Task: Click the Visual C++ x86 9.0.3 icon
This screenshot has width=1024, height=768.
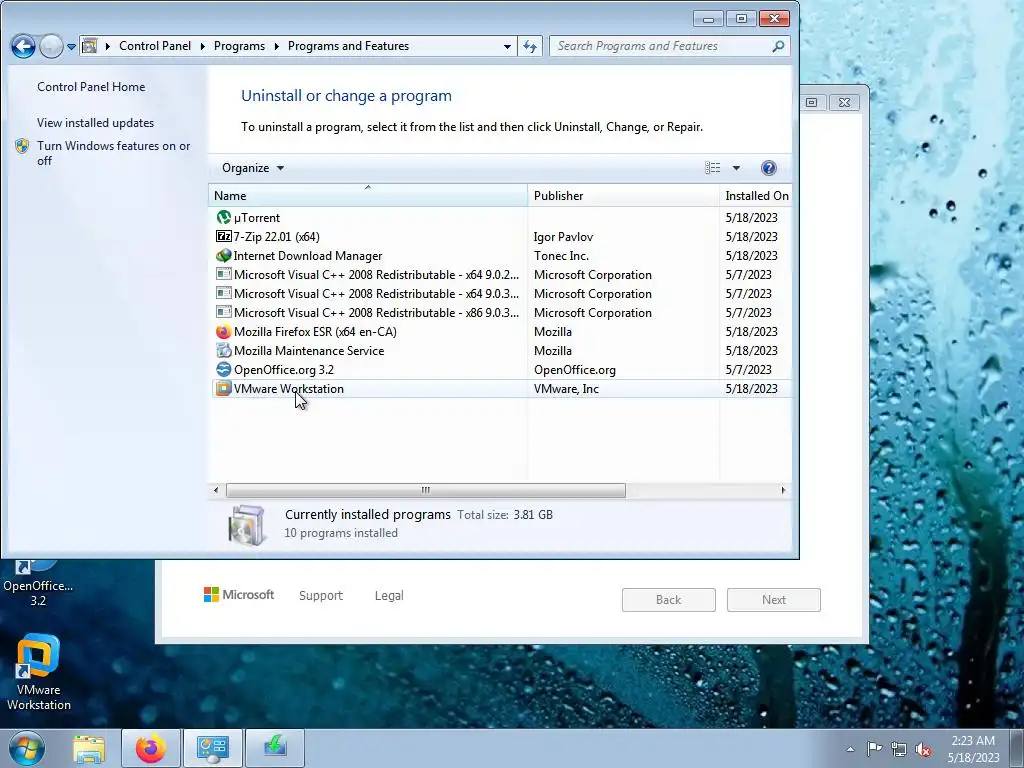Action: click(x=223, y=312)
